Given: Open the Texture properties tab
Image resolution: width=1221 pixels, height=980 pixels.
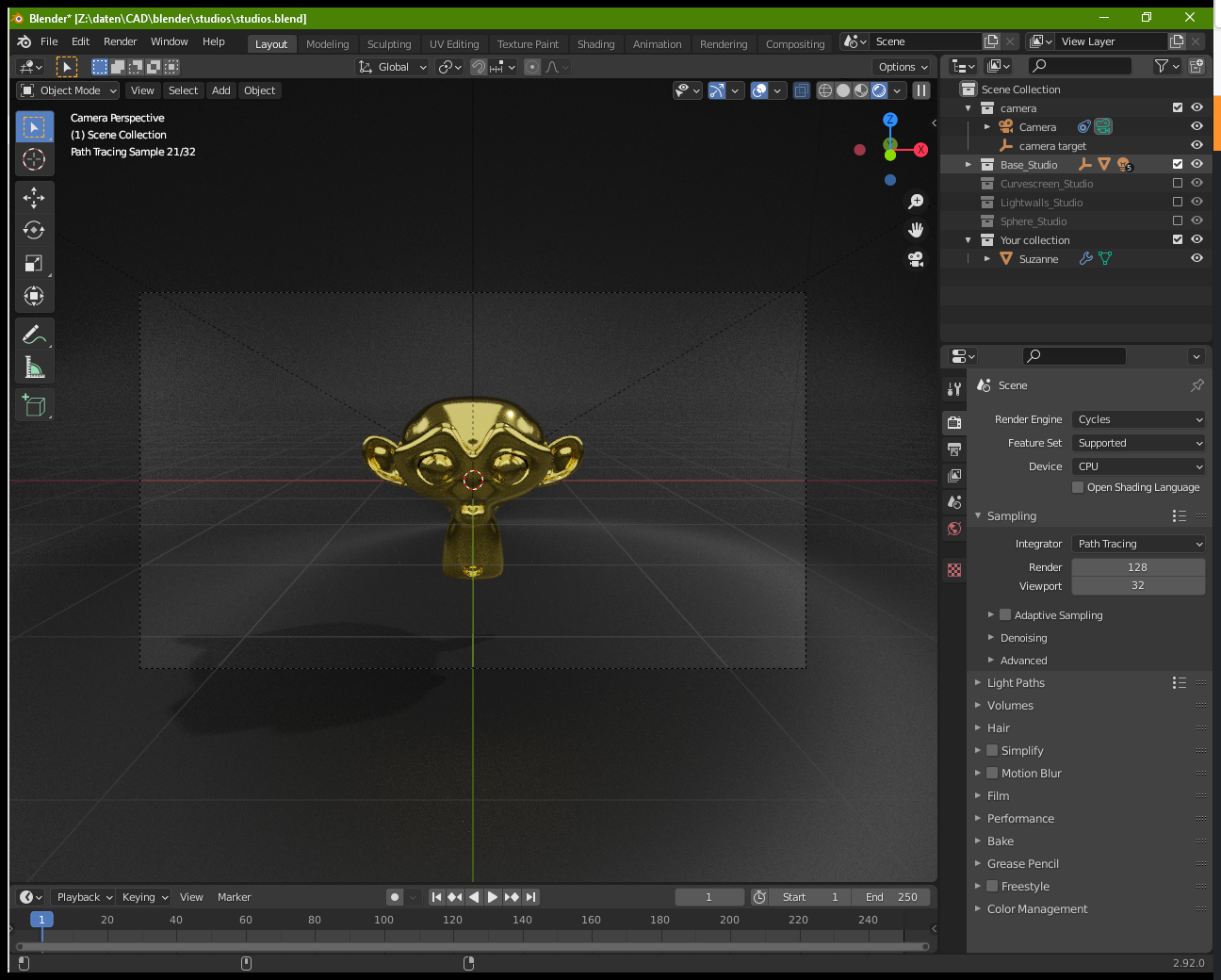Looking at the screenshot, I should (x=953, y=570).
